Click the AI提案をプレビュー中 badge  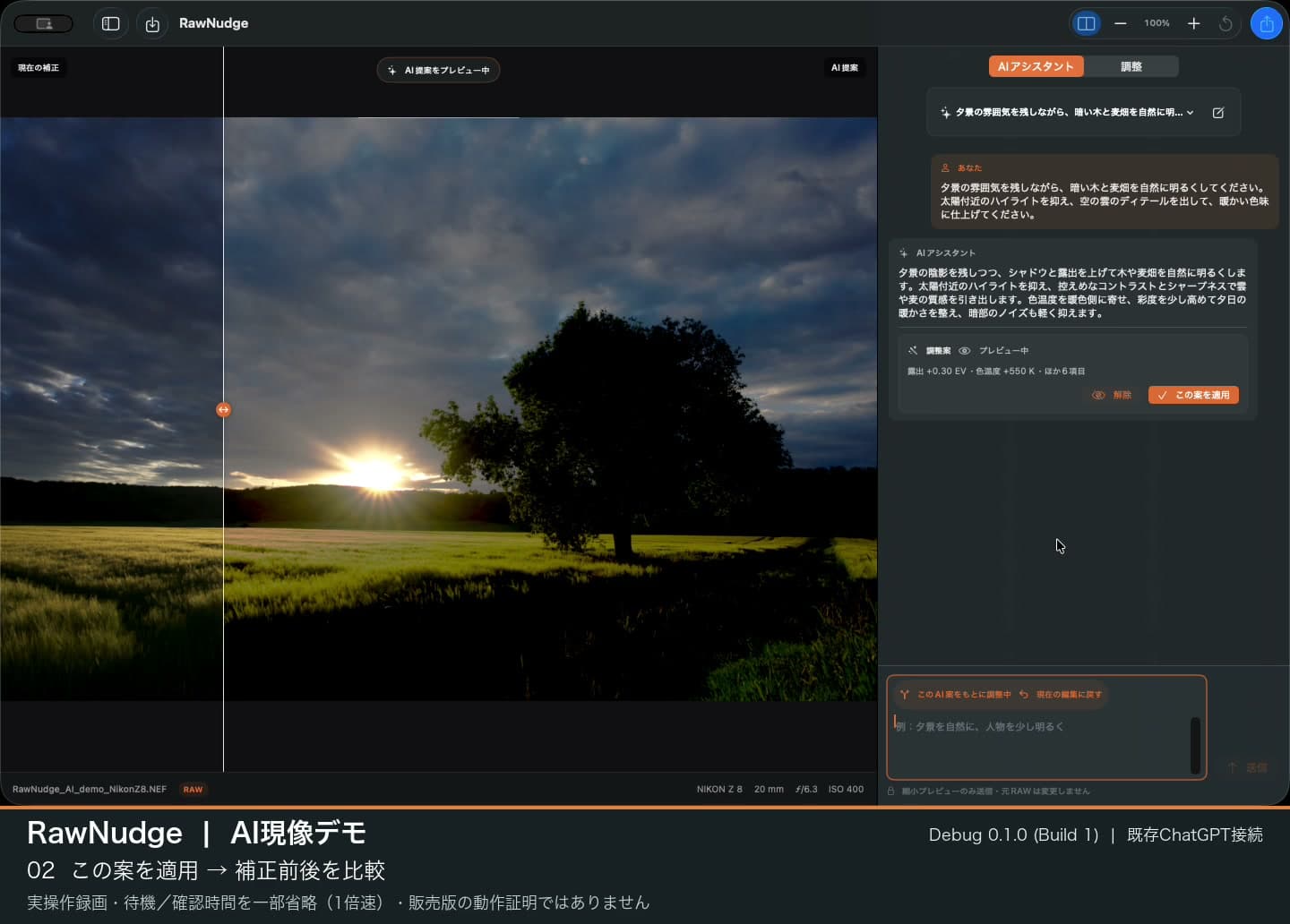coord(438,70)
